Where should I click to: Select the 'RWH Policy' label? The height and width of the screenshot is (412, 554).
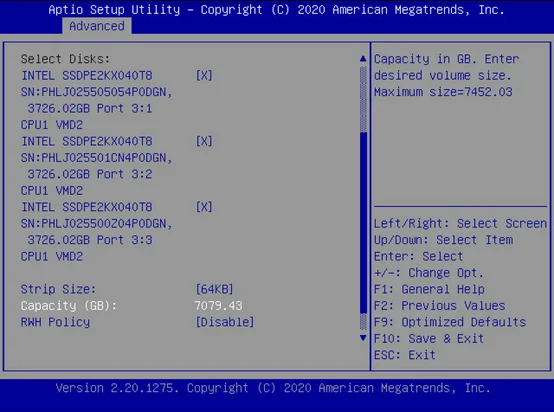coord(55,322)
